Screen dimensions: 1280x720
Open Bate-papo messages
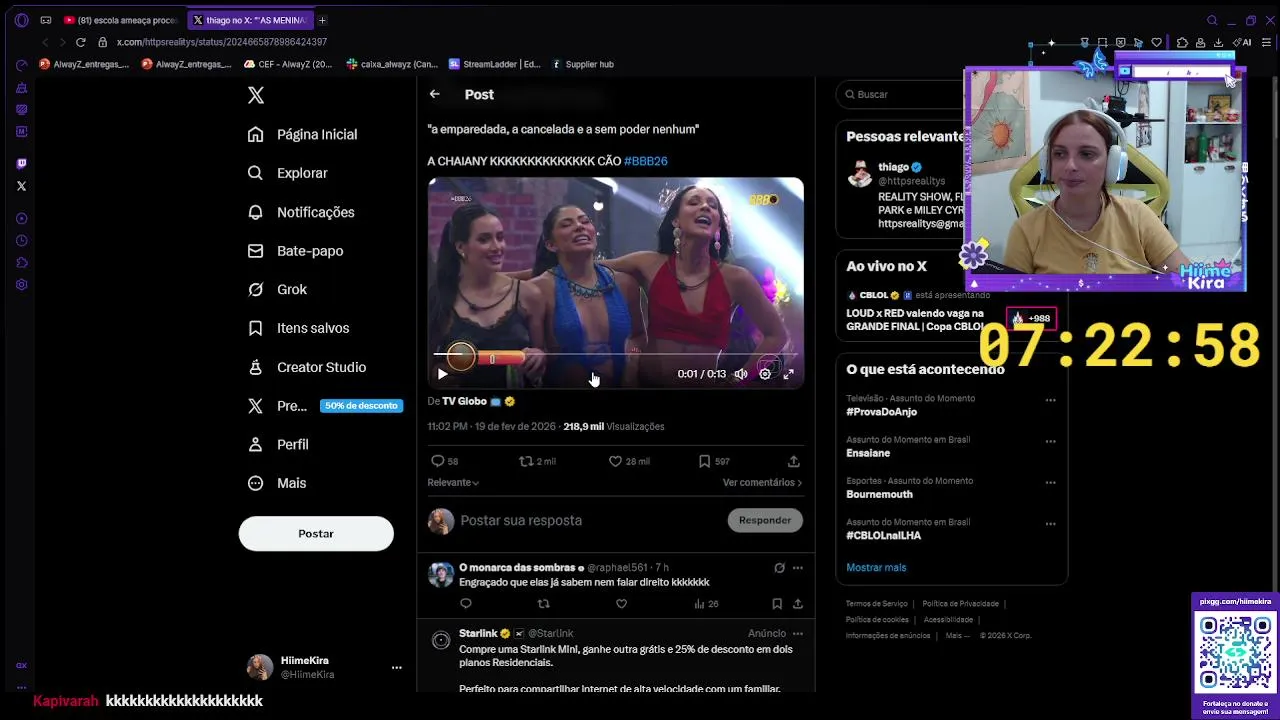(295, 251)
